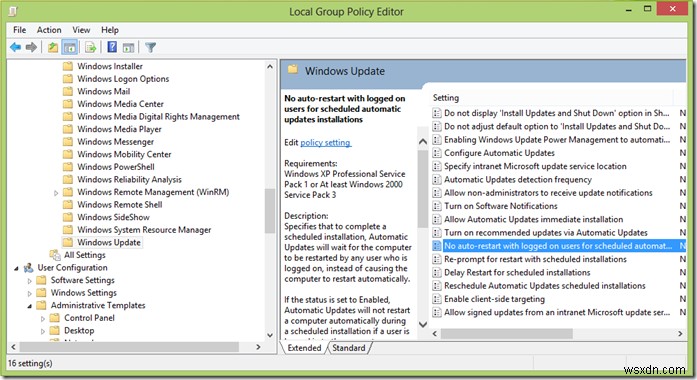Click the Windows Update header folder icon
Screen dimensions: 697x380
[x=292, y=69]
